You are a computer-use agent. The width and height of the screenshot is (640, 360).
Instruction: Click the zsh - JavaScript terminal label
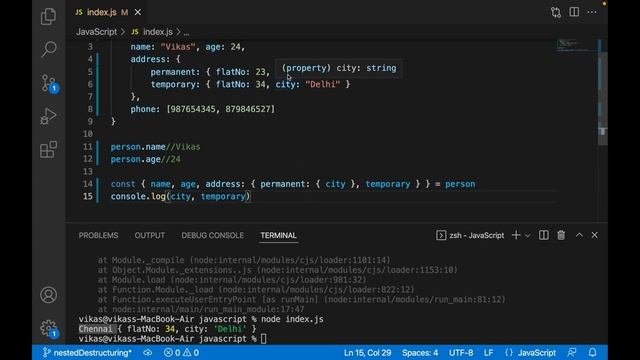pyautogui.click(x=470, y=236)
